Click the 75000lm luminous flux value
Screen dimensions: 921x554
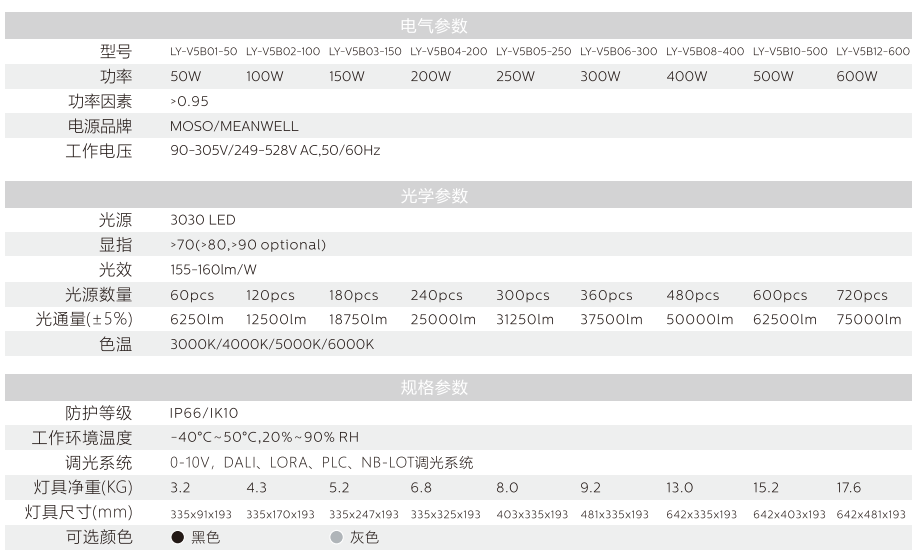(868, 320)
